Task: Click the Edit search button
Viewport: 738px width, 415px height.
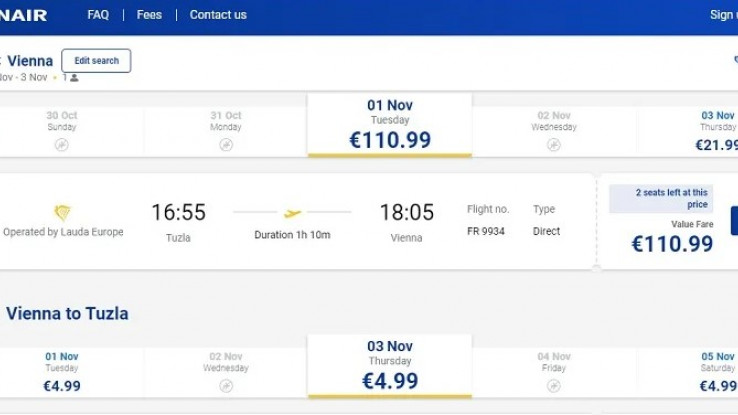Action: tap(96, 61)
